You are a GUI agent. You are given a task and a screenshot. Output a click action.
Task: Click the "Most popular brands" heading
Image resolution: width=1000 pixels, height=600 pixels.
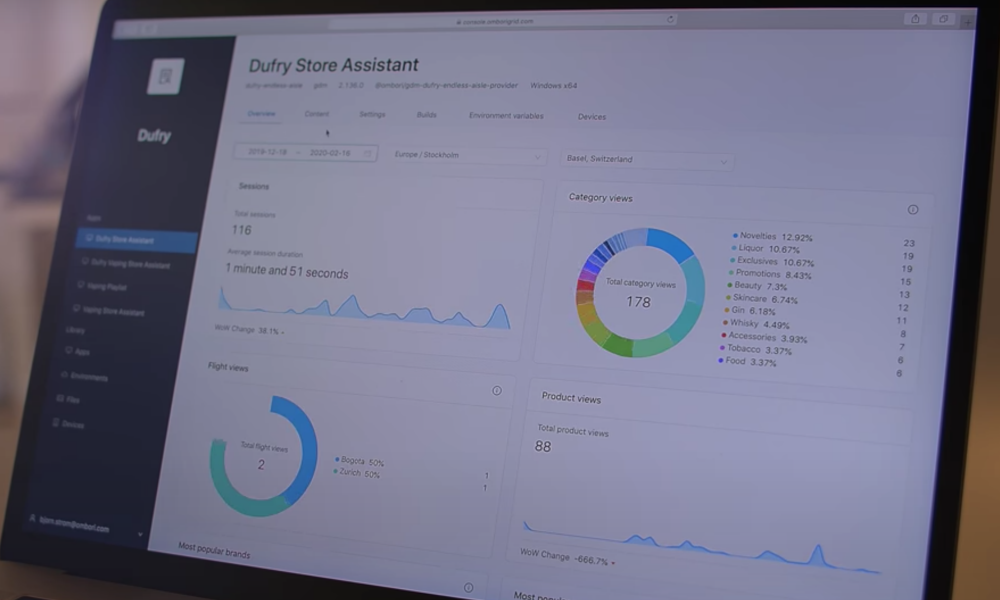click(x=214, y=551)
